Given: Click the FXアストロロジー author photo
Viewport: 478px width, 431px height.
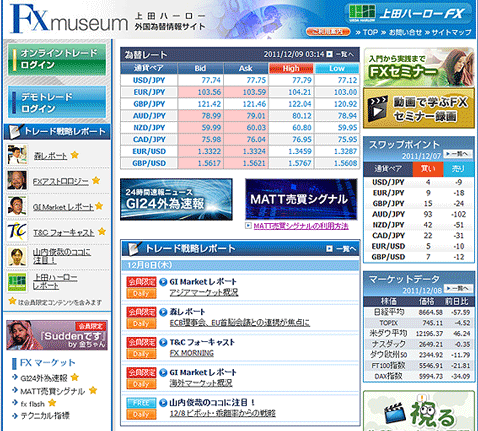Looking at the screenshot, I should 17,180.
